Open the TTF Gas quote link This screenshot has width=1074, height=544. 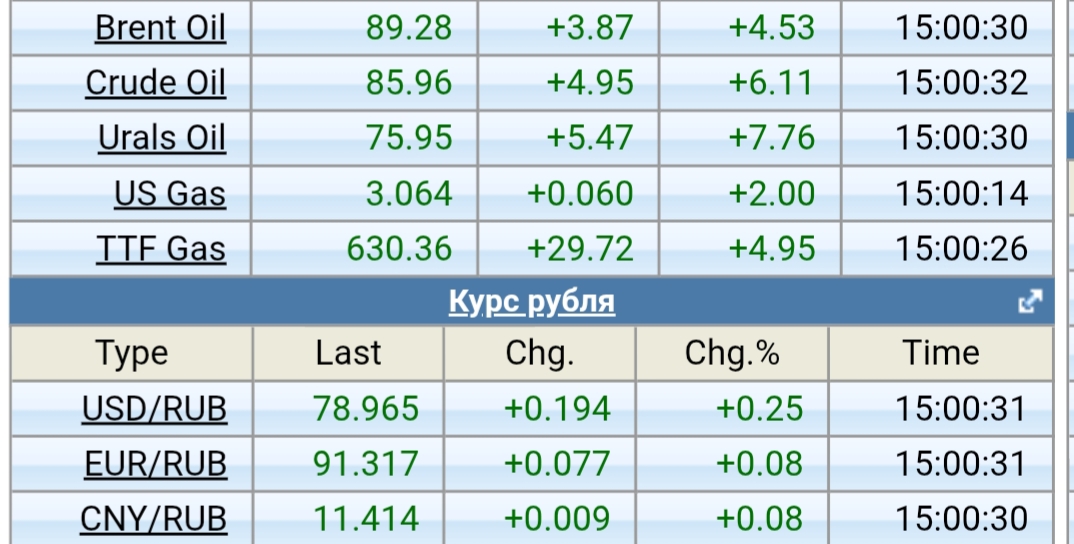pyautogui.click(x=161, y=248)
